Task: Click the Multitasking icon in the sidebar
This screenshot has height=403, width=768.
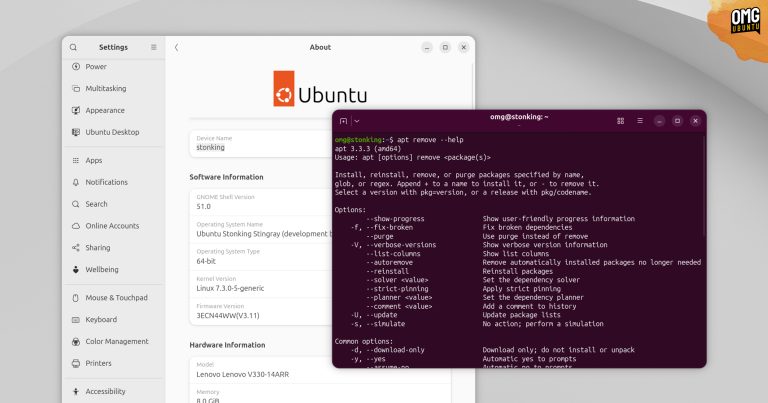Action: tap(76, 89)
